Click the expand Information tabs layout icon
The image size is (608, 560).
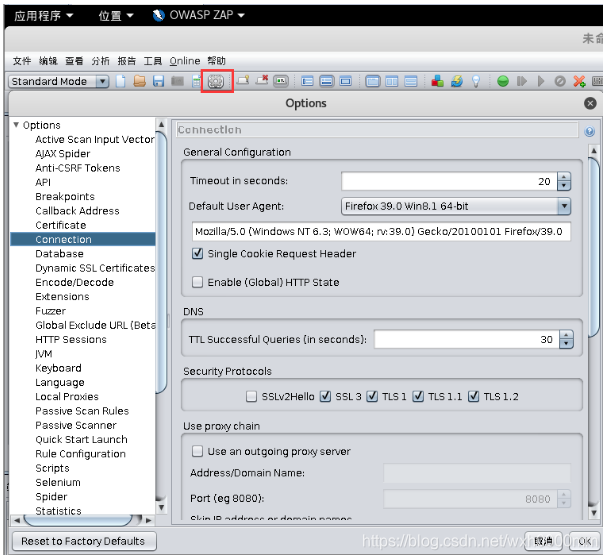click(x=326, y=81)
